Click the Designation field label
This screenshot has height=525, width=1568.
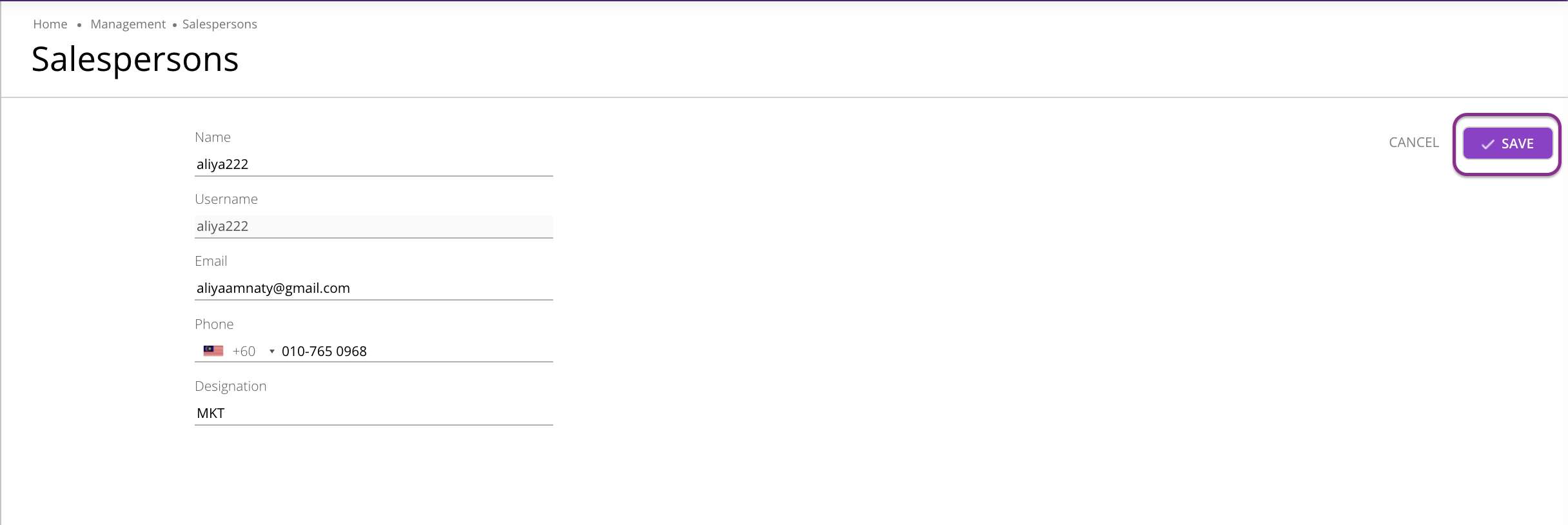pos(231,386)
